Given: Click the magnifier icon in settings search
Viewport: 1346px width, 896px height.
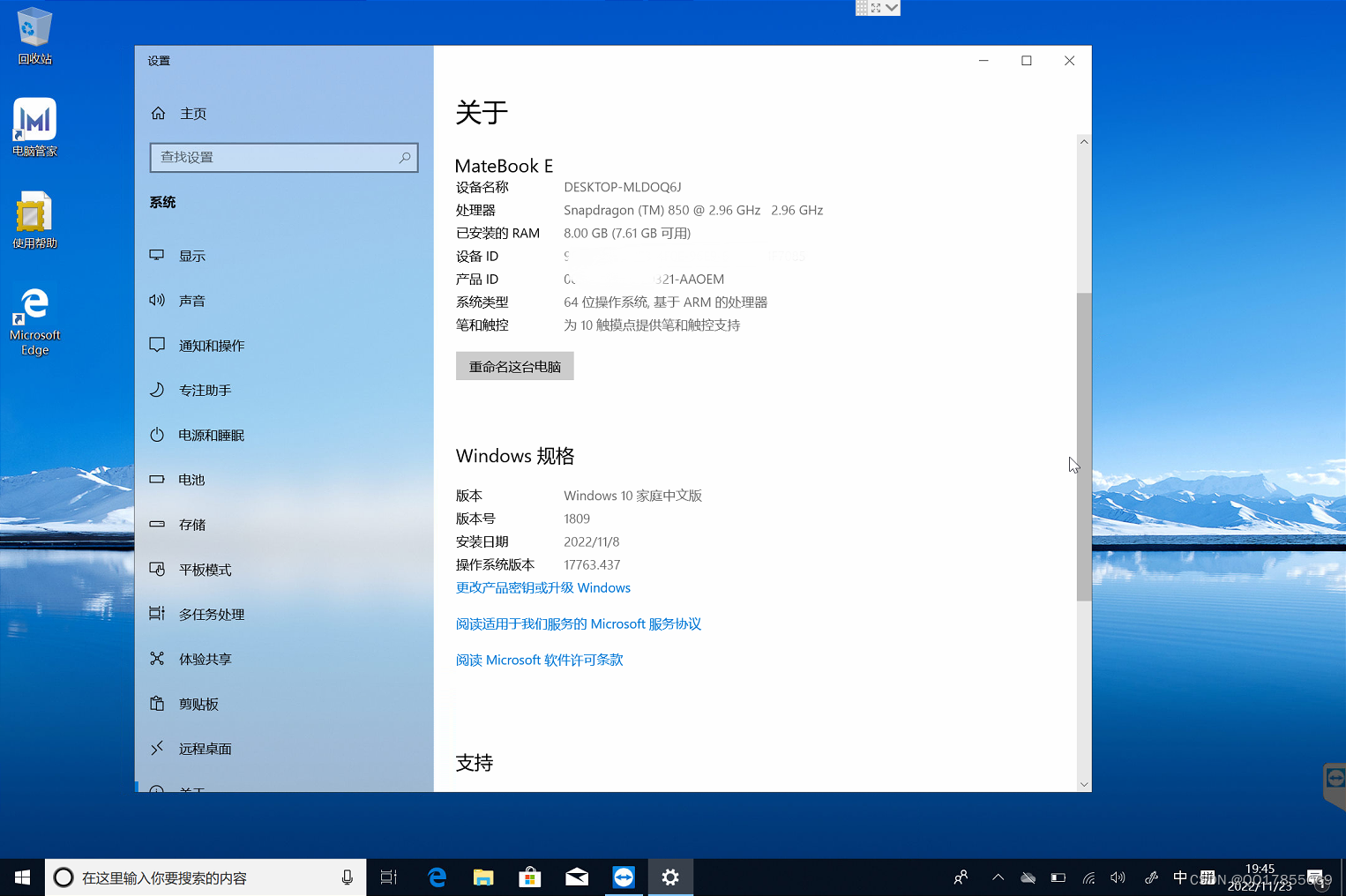Looking at the screenshot, I should [405, 157].
